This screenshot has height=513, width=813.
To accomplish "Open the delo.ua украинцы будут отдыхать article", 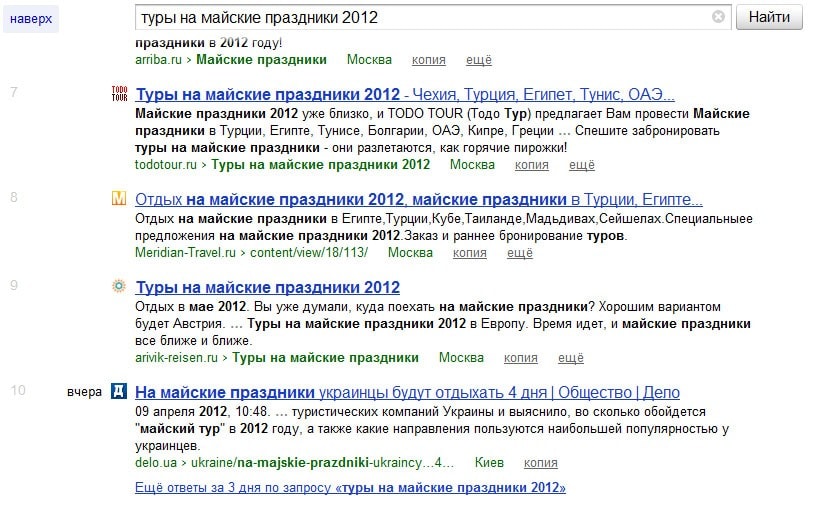I will (406, 392).
